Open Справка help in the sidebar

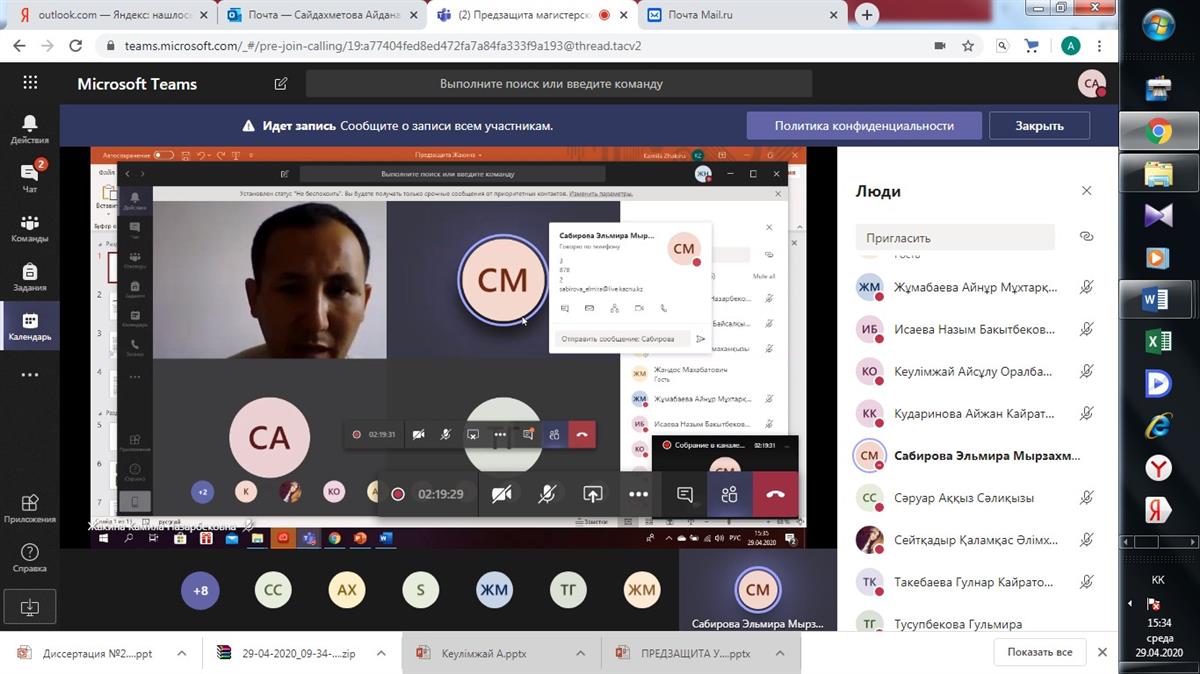click(29, 558)
